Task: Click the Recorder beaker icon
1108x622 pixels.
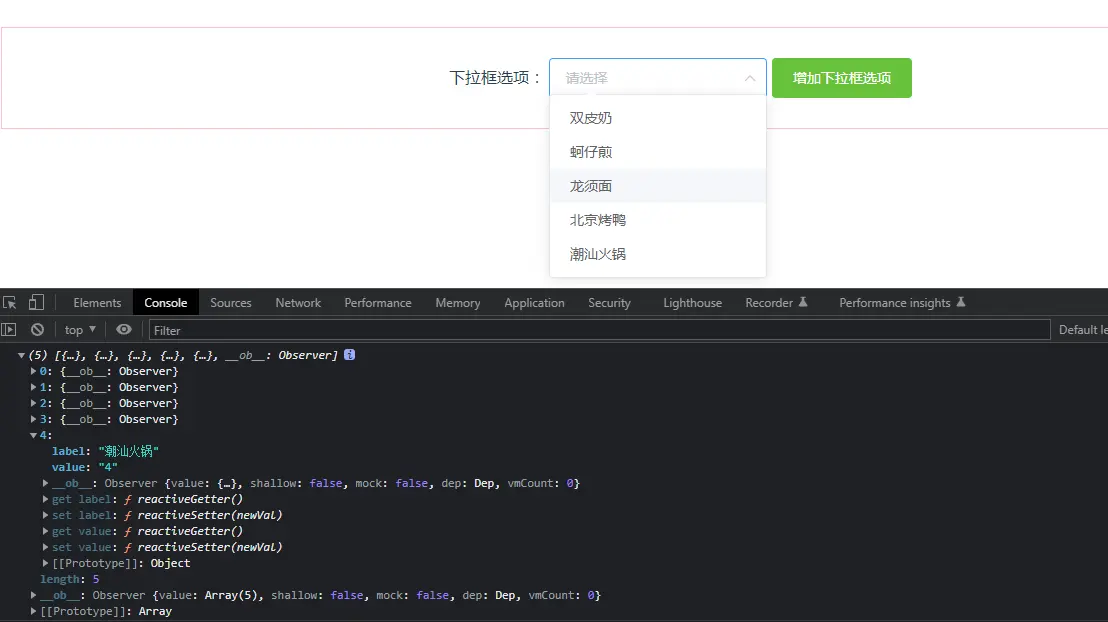Action: point(803,302)
